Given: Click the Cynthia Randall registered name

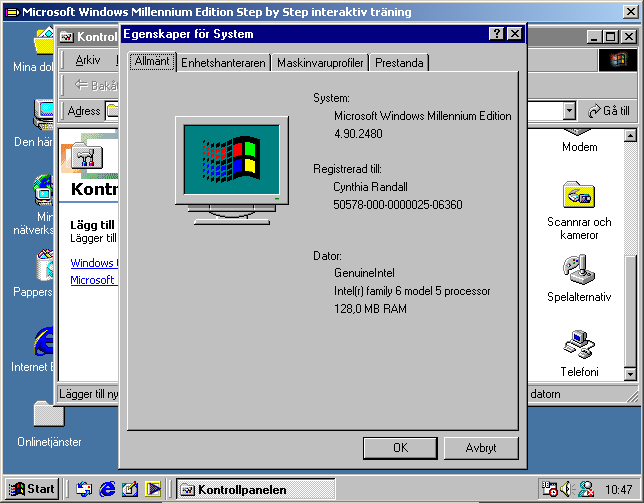Looking at the screenshot, I should coord(370,187).
